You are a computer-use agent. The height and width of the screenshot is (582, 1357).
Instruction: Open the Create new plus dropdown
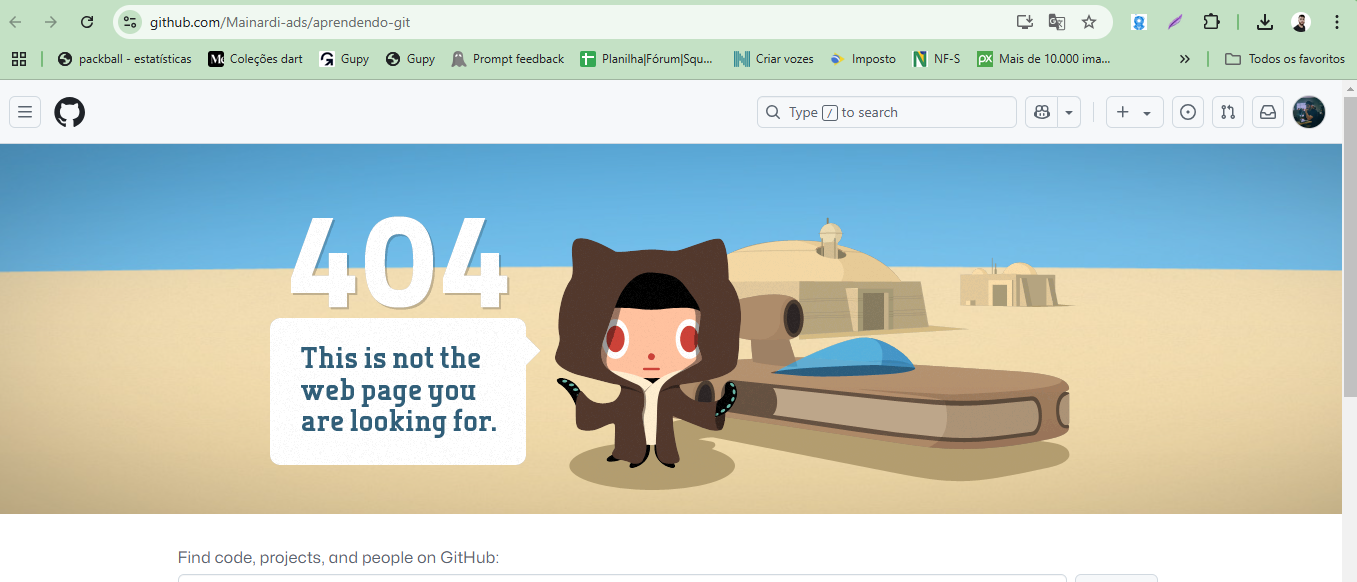click(1133, 112)
